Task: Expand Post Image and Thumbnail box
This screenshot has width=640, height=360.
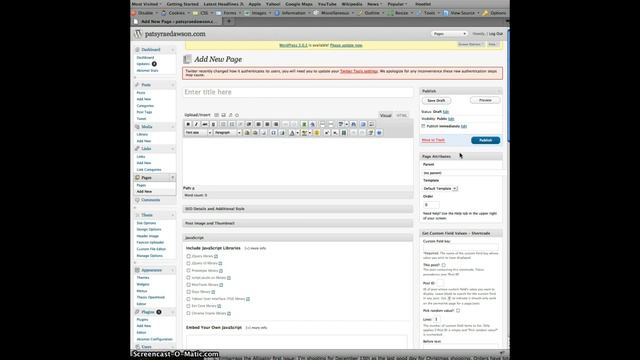Action: coord(298,223)
